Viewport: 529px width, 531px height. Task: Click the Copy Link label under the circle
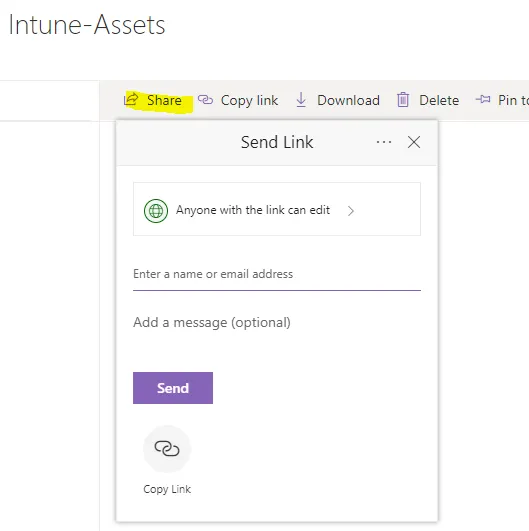(167, 489)
